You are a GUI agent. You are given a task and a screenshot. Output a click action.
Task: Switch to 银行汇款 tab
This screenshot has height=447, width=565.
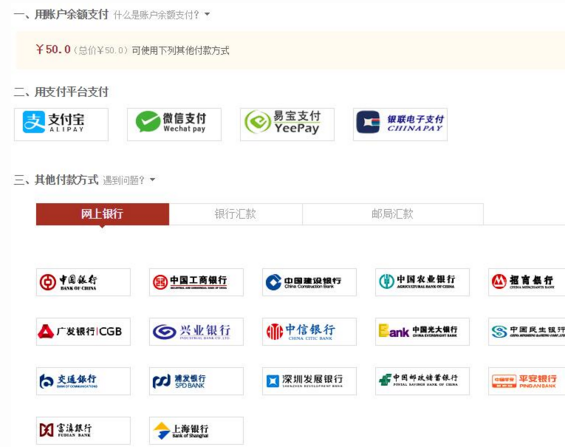(x=236, y=214)
